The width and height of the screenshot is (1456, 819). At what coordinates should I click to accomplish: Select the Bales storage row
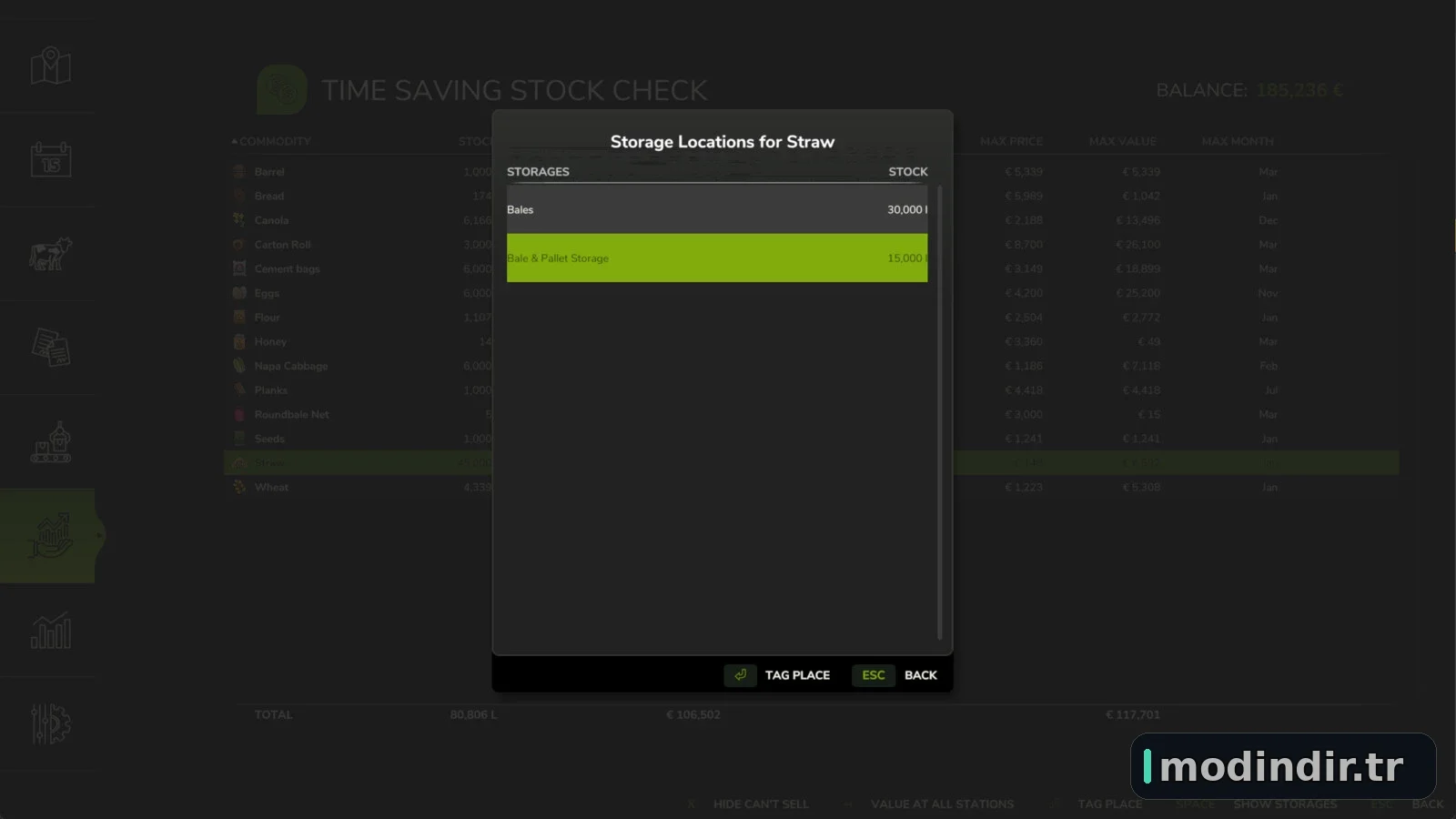(x=717, y=209)
